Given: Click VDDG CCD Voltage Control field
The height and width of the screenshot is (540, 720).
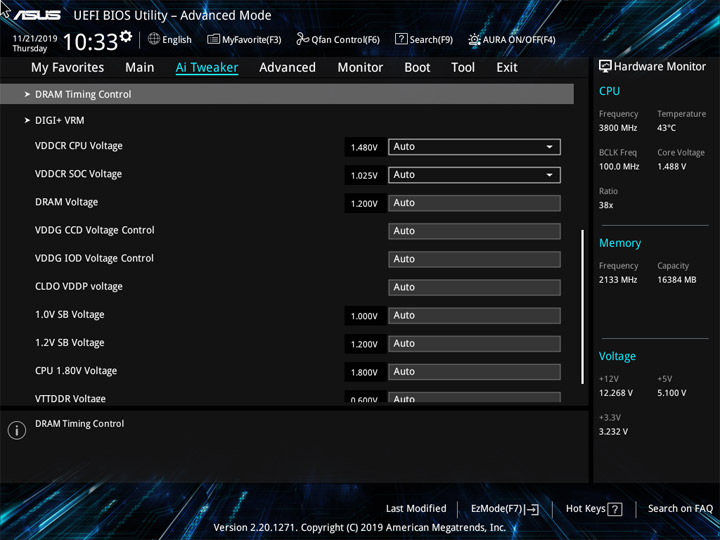Looking at the screenshot, I should coord(474,231).
